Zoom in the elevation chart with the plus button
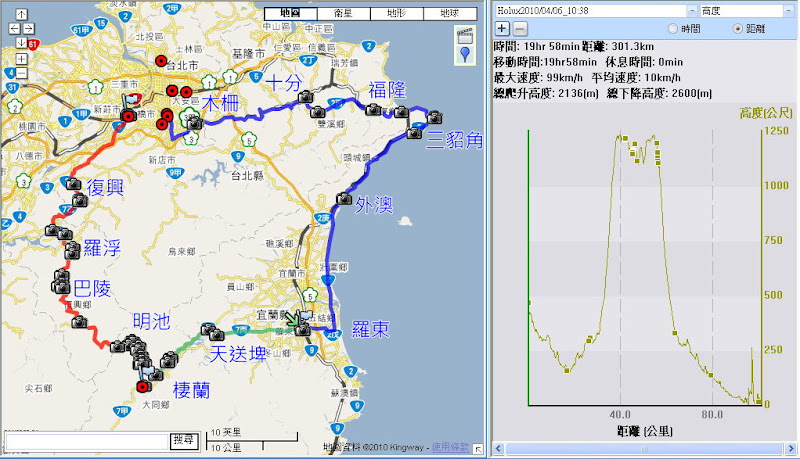 502,29
